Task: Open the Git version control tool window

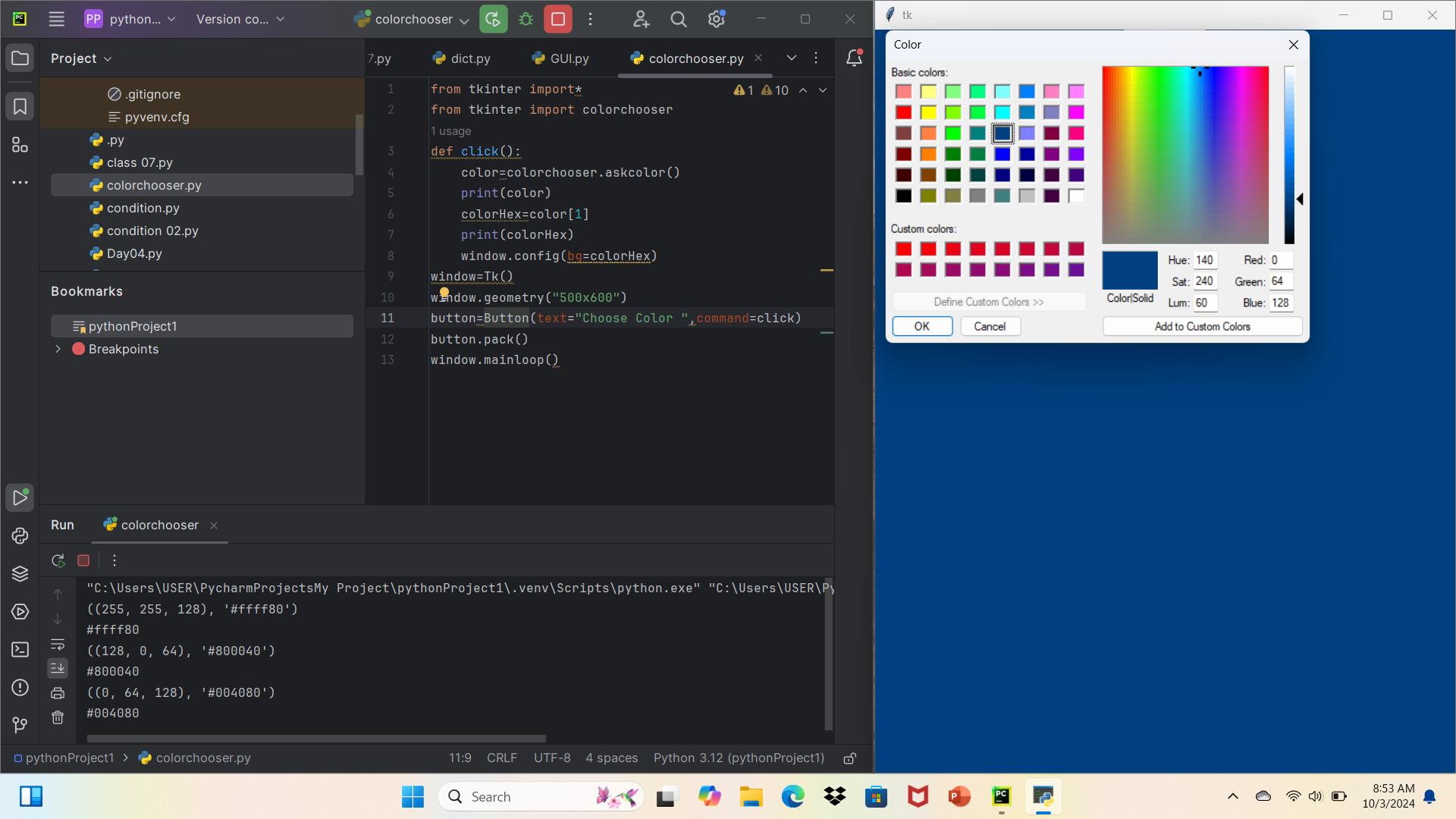Action: click(x=20, y=726)
